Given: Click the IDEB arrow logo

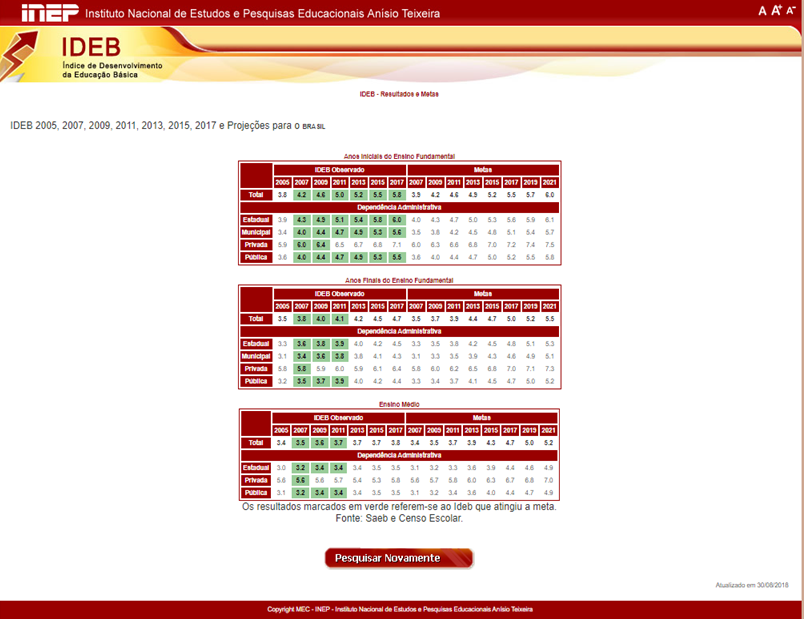Looking at the screenshot, I should 19,55.
